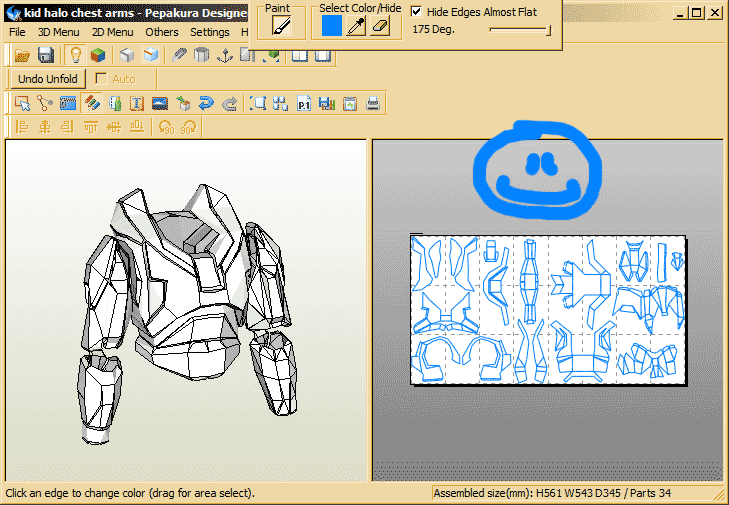The image size is (729, 505).
Task: Open the Settings menu
Action: [210, 32]
